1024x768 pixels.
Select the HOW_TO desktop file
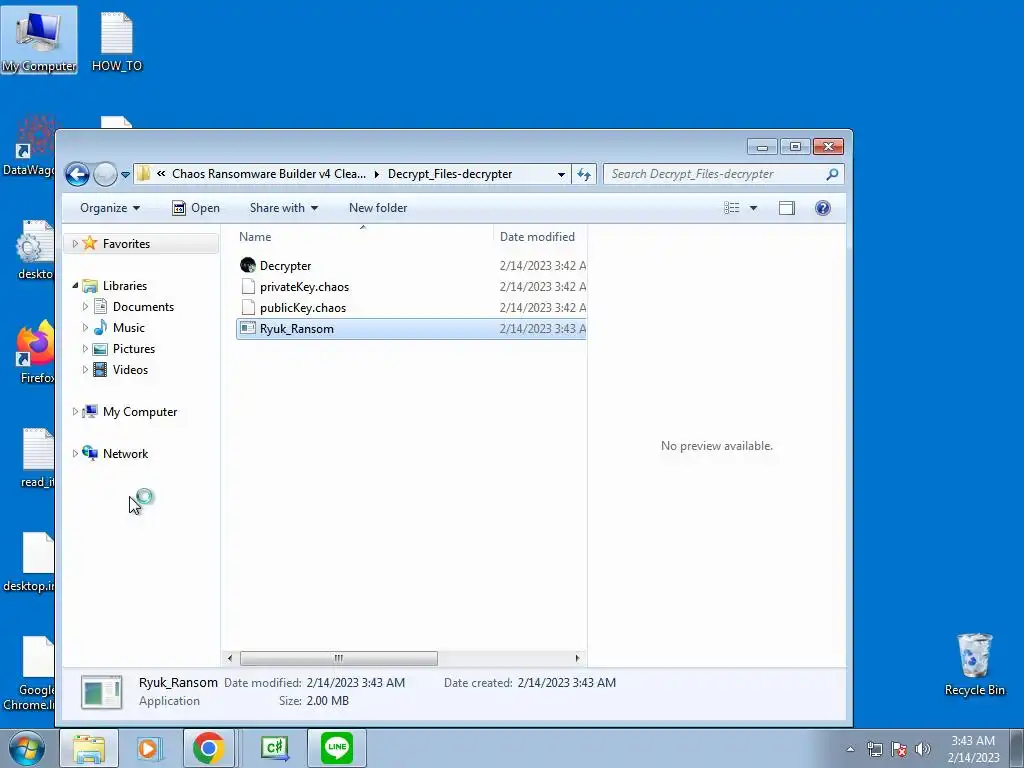(x=117, y=40)
